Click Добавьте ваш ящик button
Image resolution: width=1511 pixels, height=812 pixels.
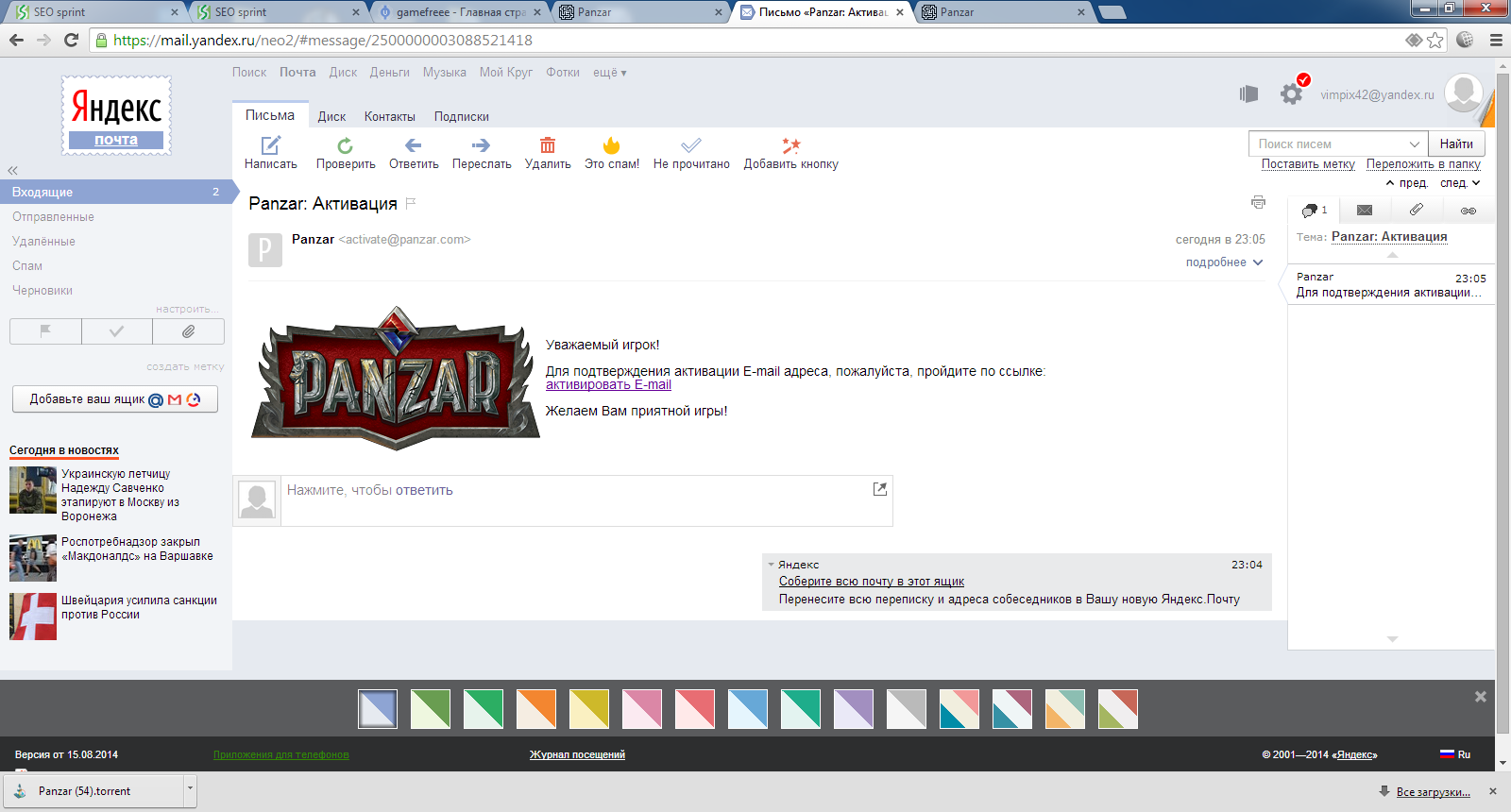[x=115, y=399]
